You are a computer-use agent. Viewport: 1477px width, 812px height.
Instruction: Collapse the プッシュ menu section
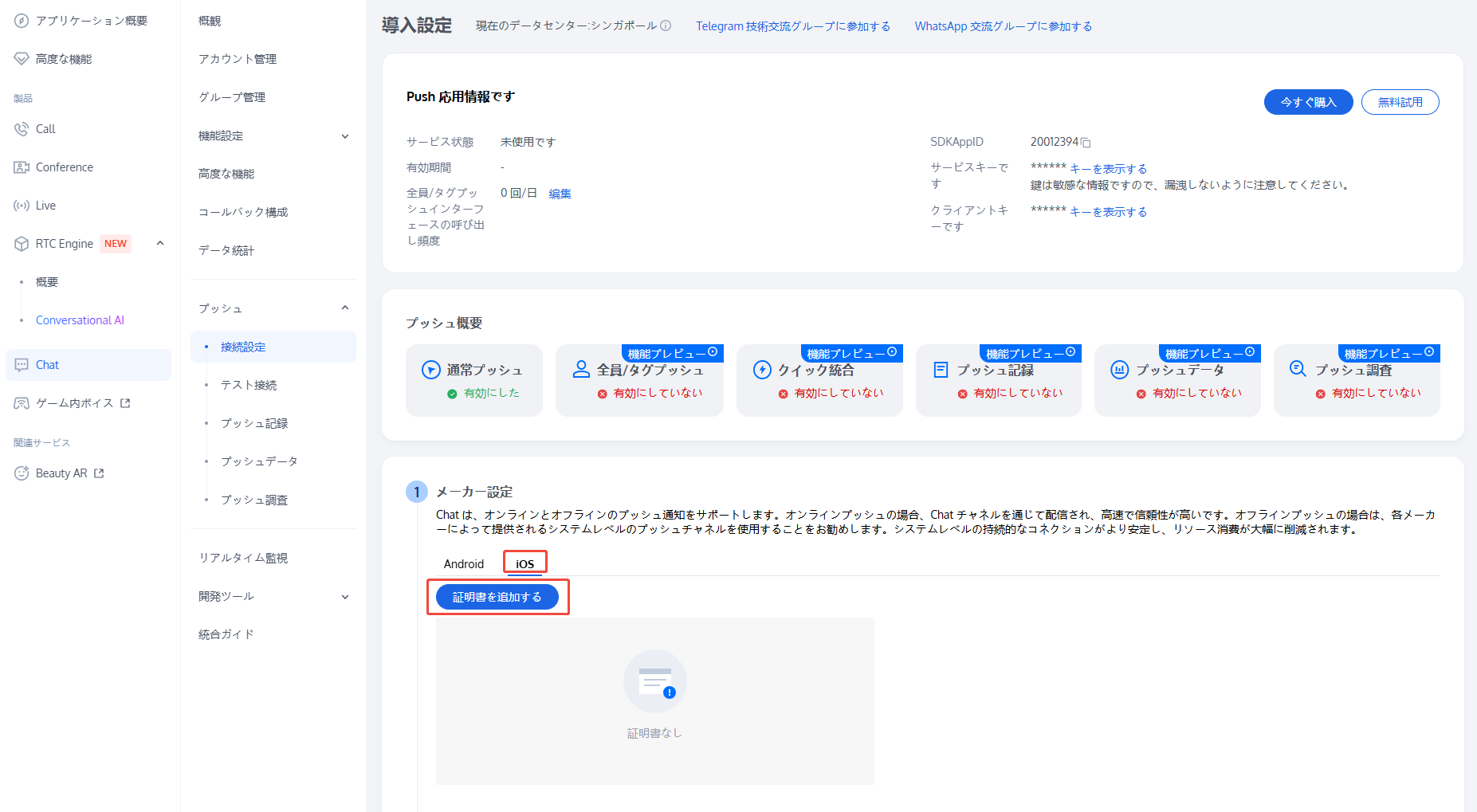pos(345,308)
